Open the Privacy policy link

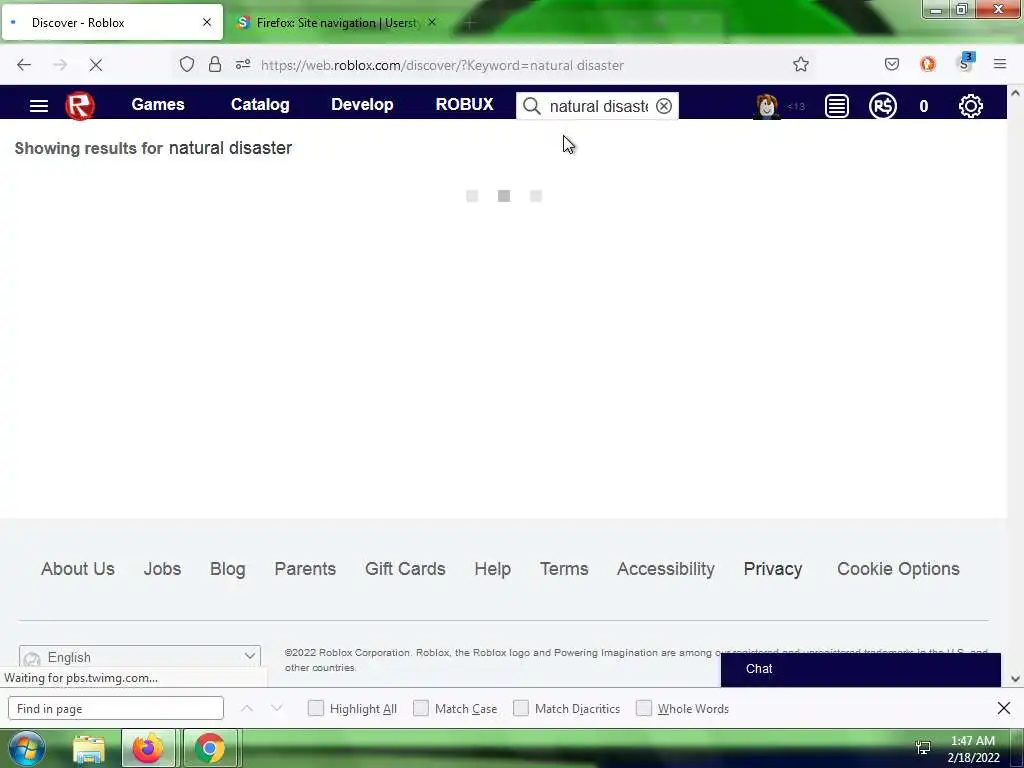tap(773, 569)
